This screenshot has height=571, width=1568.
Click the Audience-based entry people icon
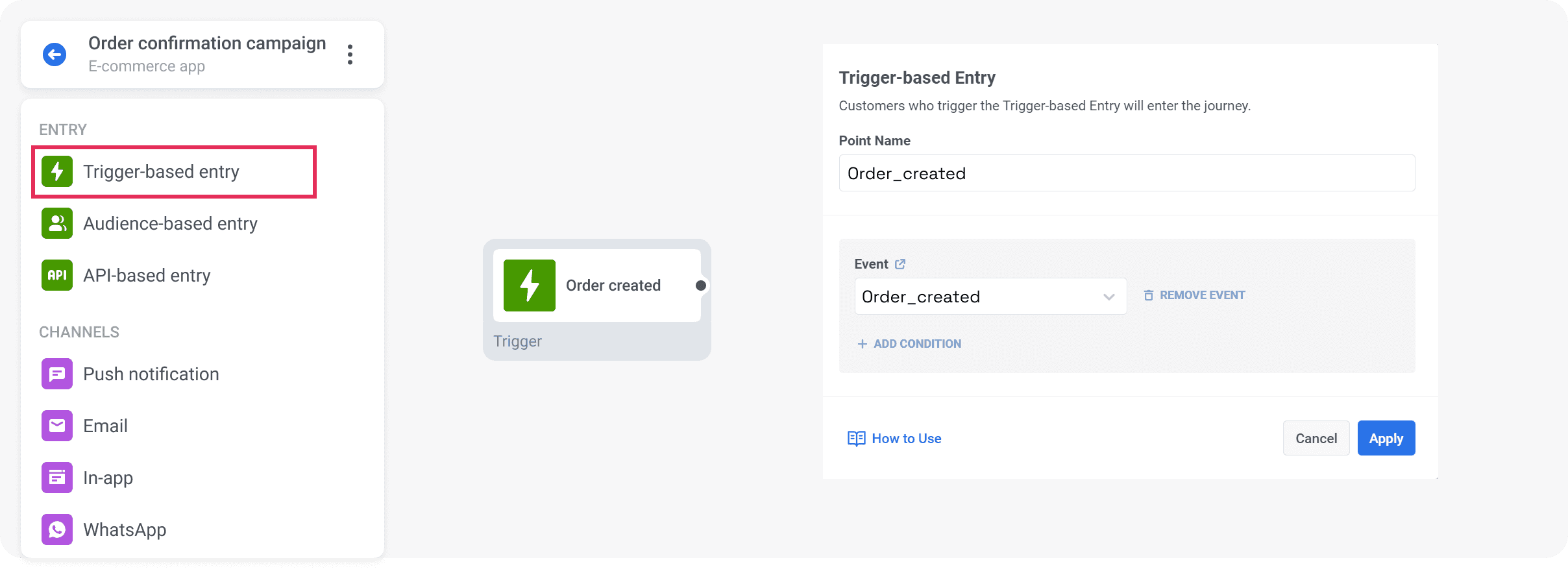(x=57, y=223)
